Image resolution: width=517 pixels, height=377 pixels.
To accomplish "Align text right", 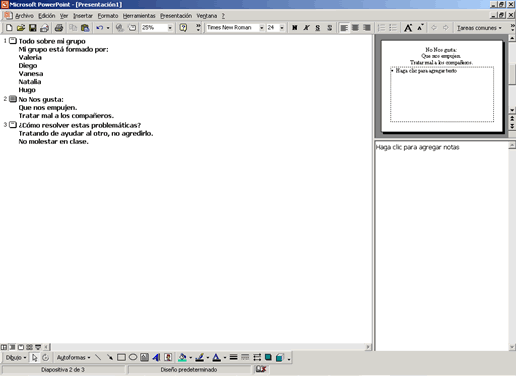I will pyautogui.click(x=367, y=28).
